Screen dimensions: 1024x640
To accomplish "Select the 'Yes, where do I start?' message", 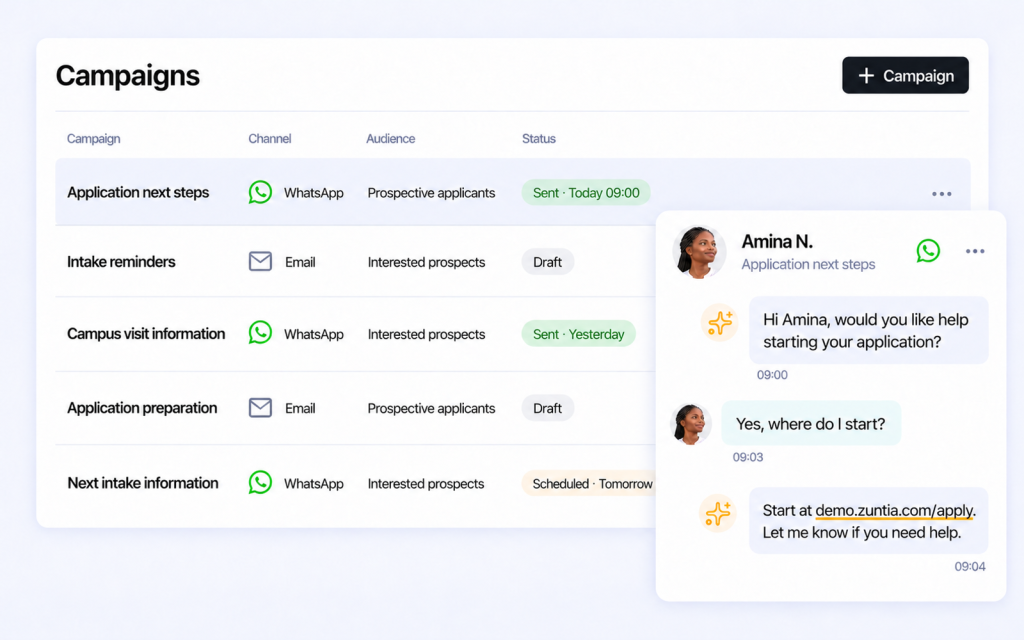I will coord(810,424).
